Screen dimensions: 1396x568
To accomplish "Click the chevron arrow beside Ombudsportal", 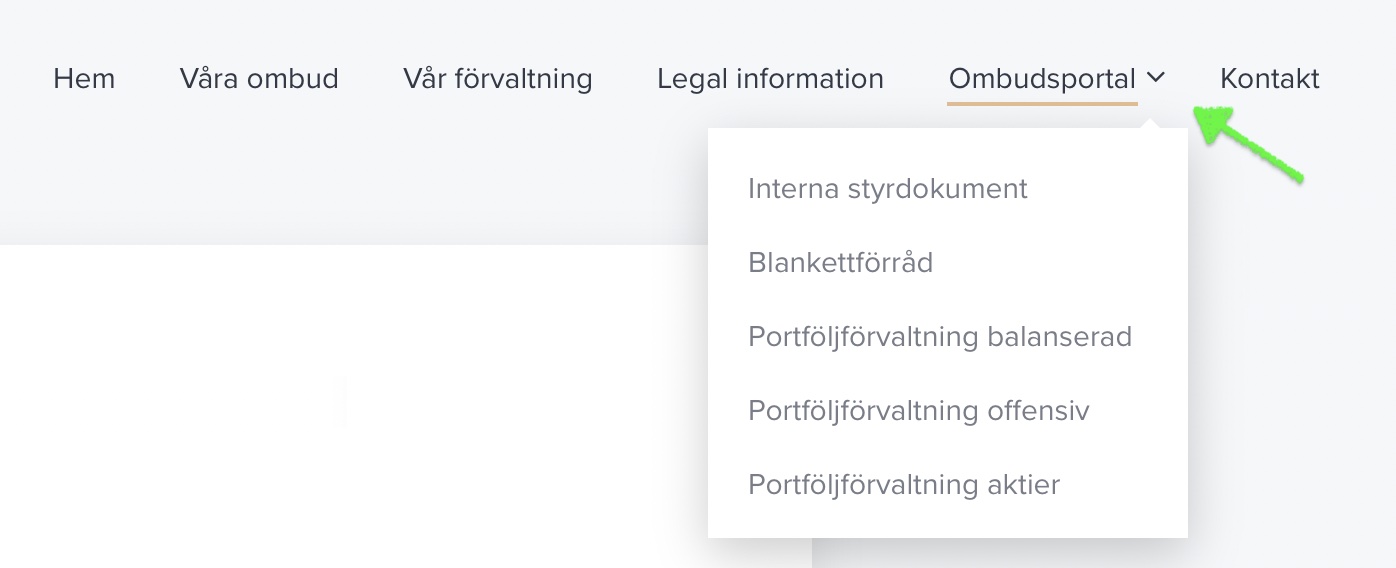I will 1156,78.
